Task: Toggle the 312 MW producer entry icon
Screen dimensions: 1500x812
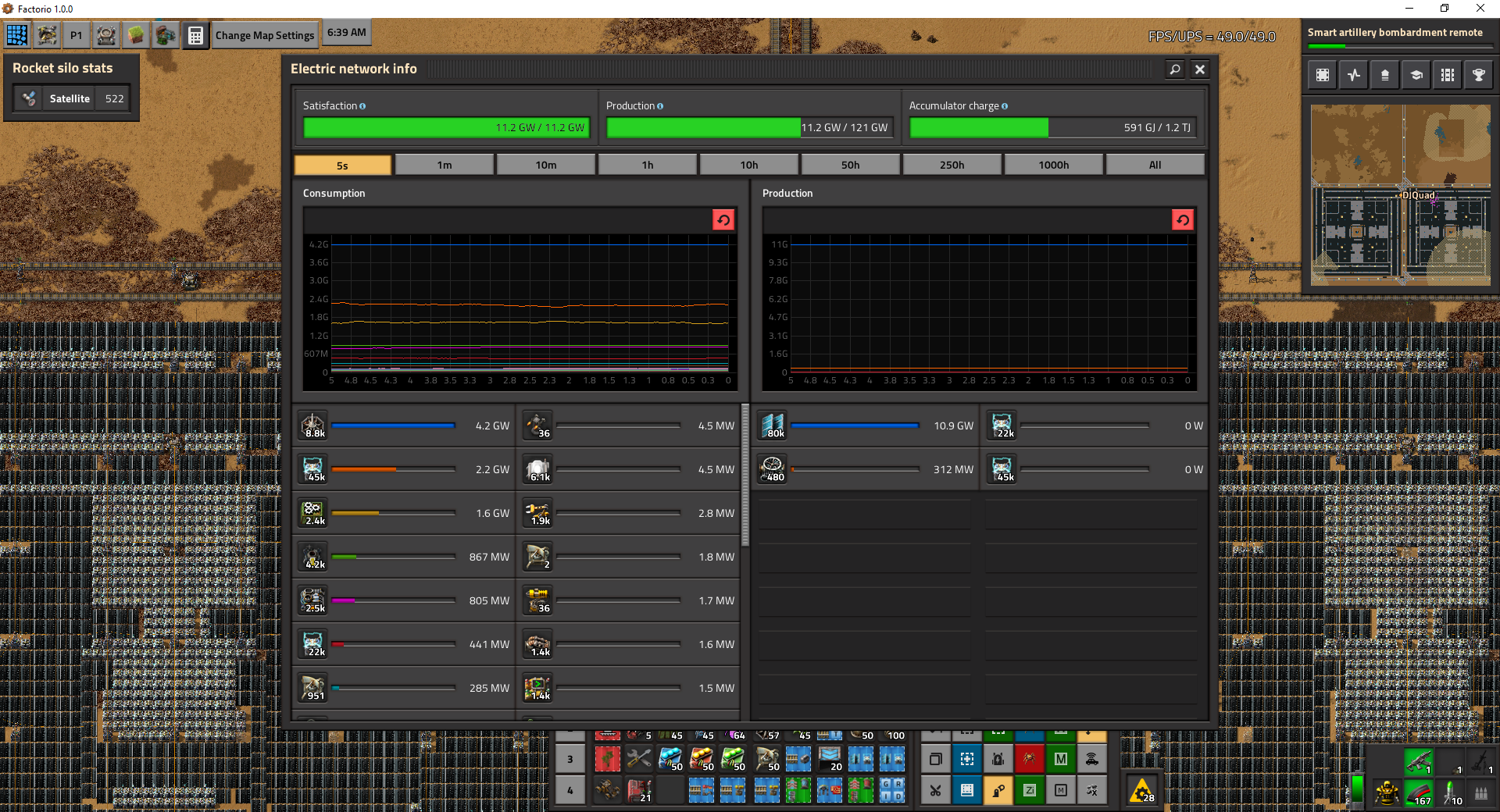Action: click(x=773, y=469)
